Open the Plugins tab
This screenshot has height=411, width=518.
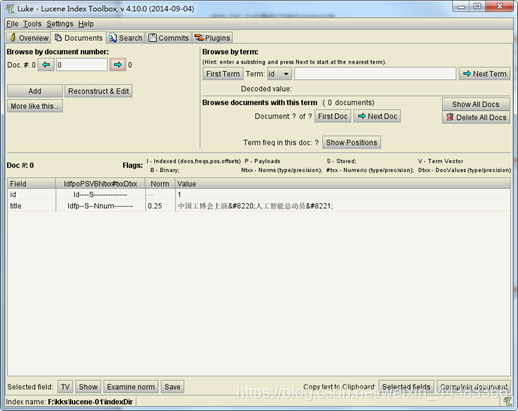[212, 38]
